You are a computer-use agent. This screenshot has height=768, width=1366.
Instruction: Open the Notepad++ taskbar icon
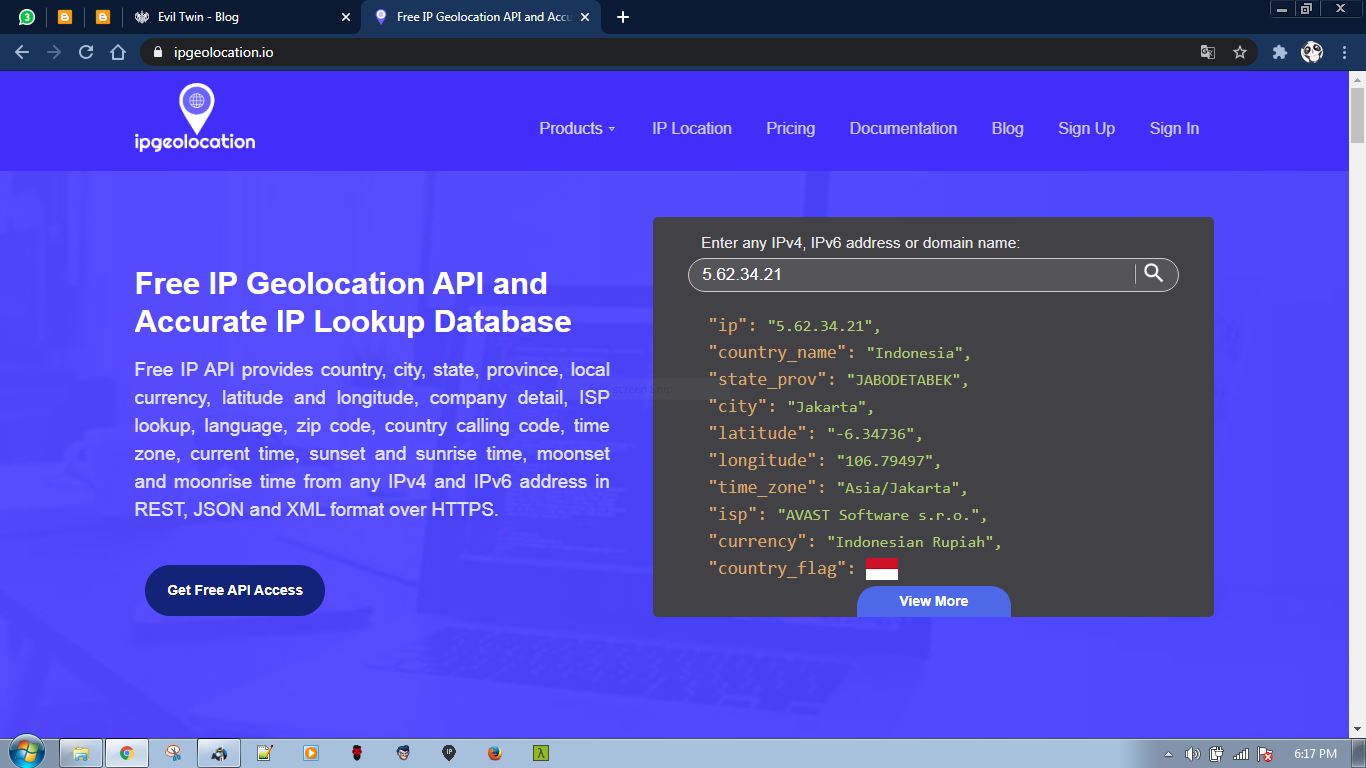pos(265,753)
